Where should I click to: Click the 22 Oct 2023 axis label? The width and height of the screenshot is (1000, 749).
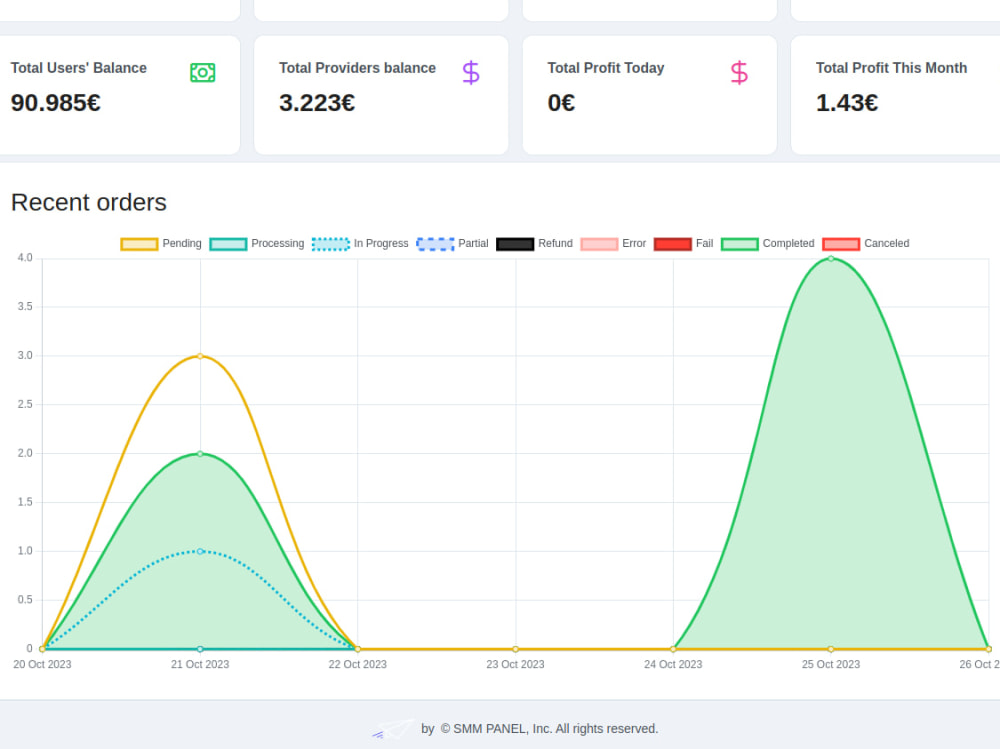coord(358,664)
